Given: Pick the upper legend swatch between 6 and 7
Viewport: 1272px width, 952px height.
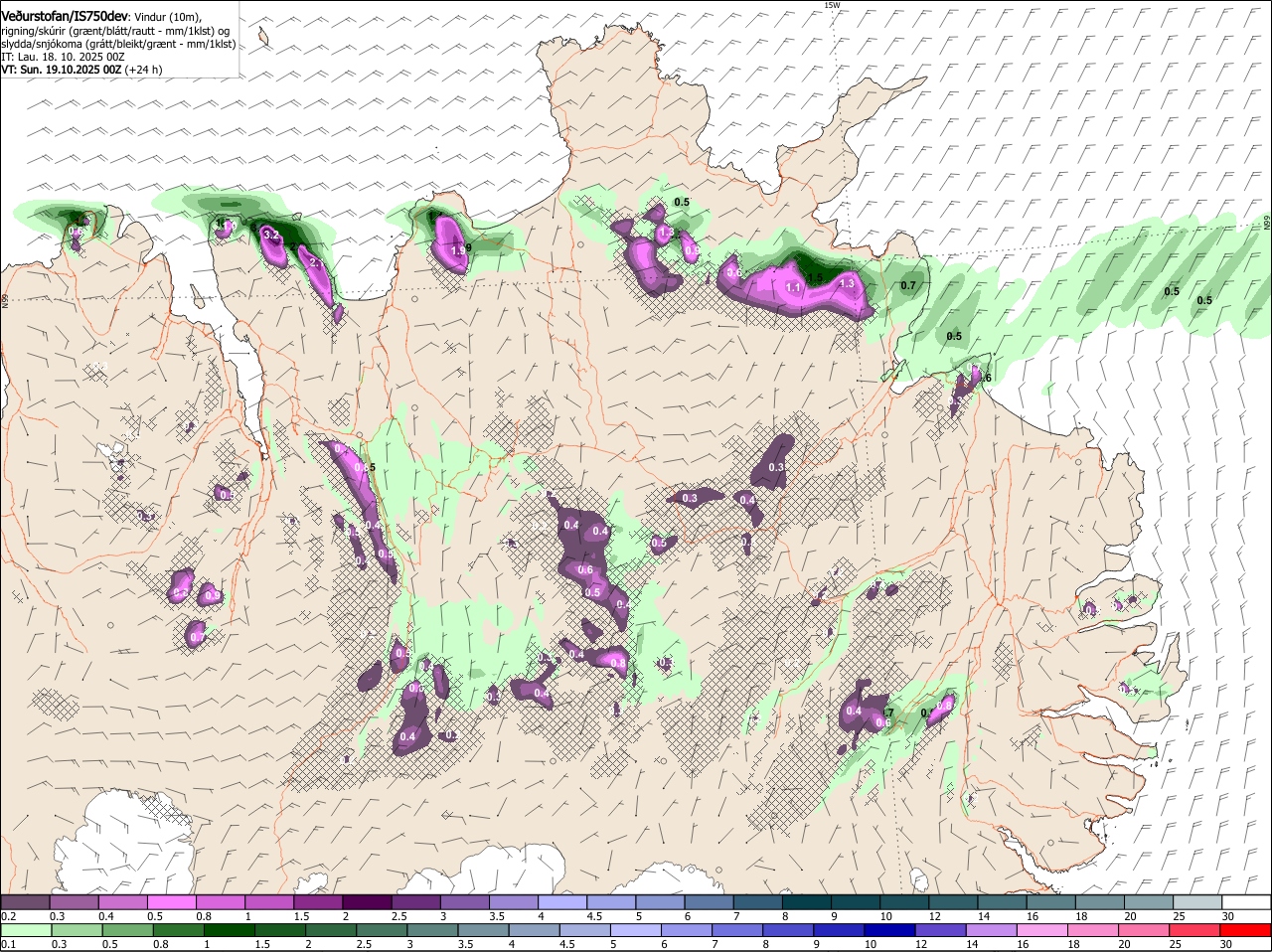Looking at the screenshot, I should pyautogui.click(x=709, y=901).
